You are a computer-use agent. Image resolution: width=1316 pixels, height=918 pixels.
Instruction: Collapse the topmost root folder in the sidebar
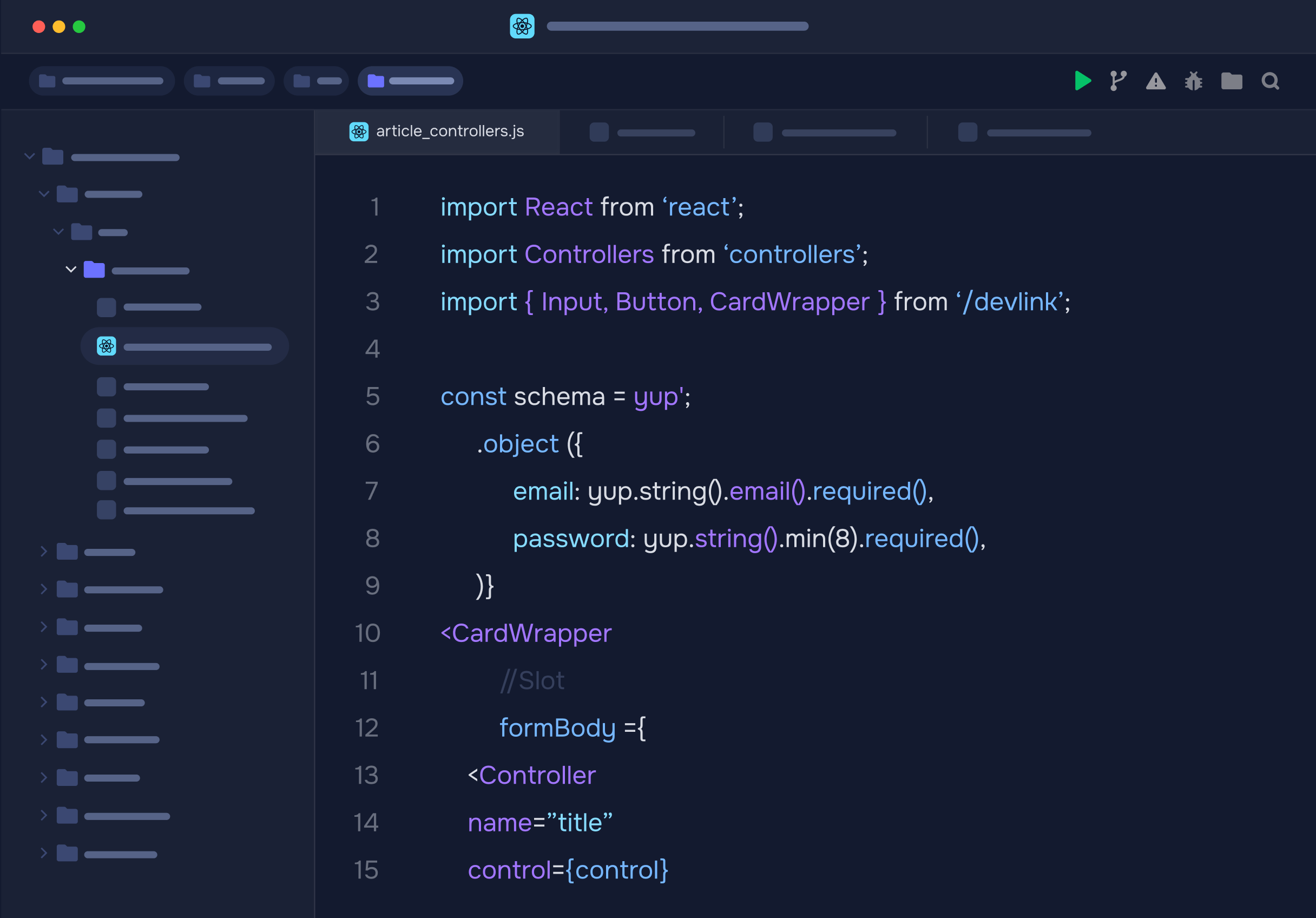29,156
